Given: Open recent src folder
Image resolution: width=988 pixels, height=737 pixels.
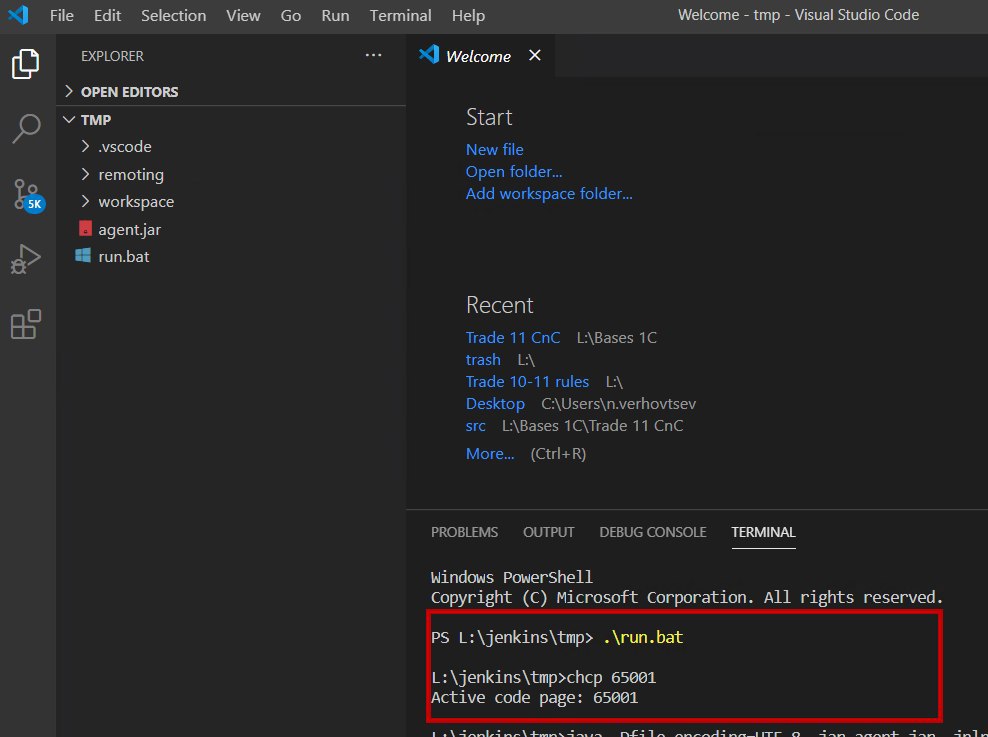Looking at the screenshot, I should coord(476,426).
